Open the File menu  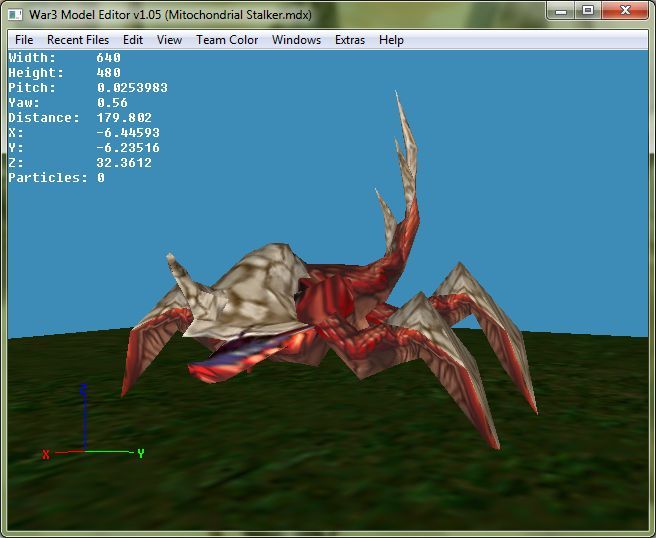tap(24, 40)
